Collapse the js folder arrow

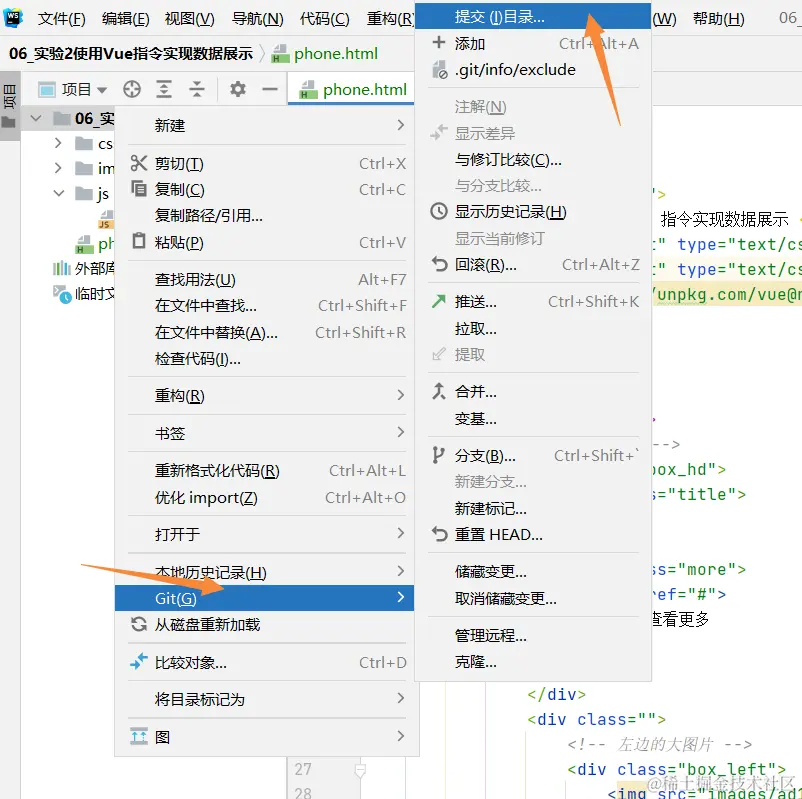(56, 192)
